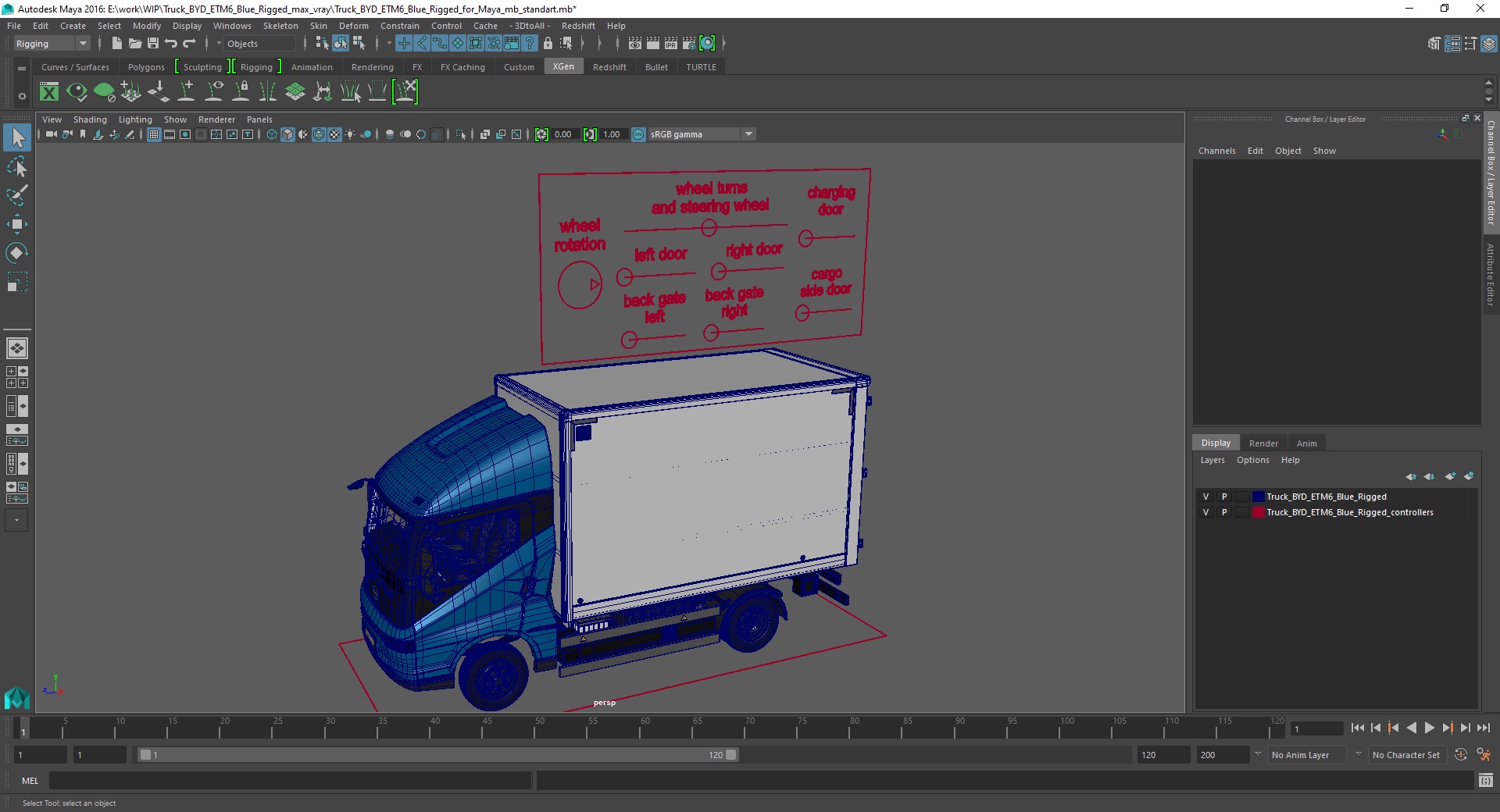1500x812 pixels.
Task: Switch to the Polygons shelf tab
Action: click(146, 67)
